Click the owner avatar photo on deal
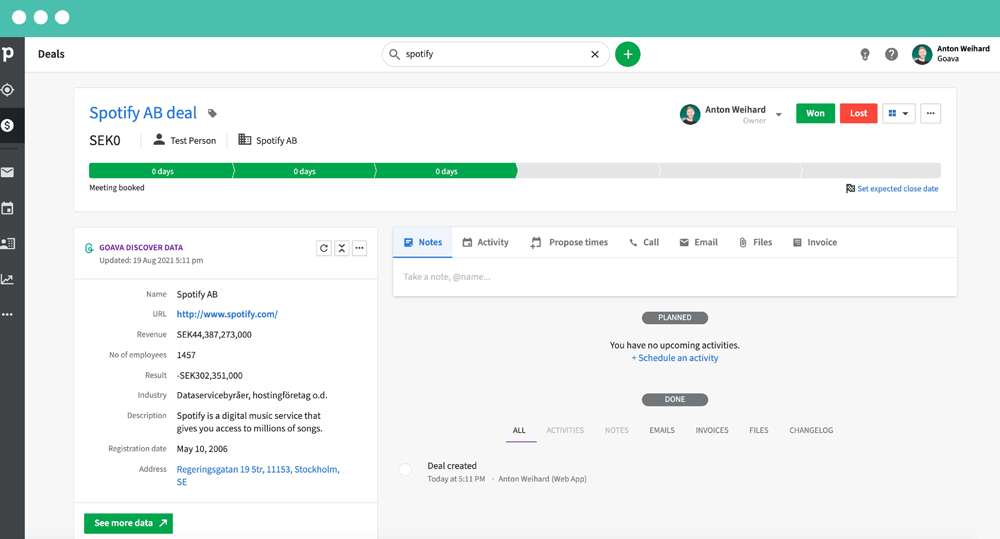Image resolution: width=1000 pixels, height=539 pixels. (x=689, y=114)
